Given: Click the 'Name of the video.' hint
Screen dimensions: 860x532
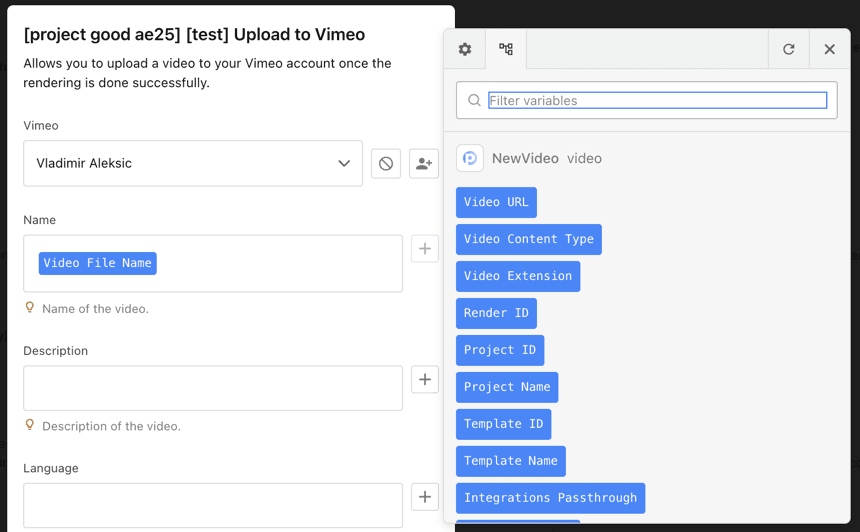Looking at the screenshot, I should [x=95, y=309].
